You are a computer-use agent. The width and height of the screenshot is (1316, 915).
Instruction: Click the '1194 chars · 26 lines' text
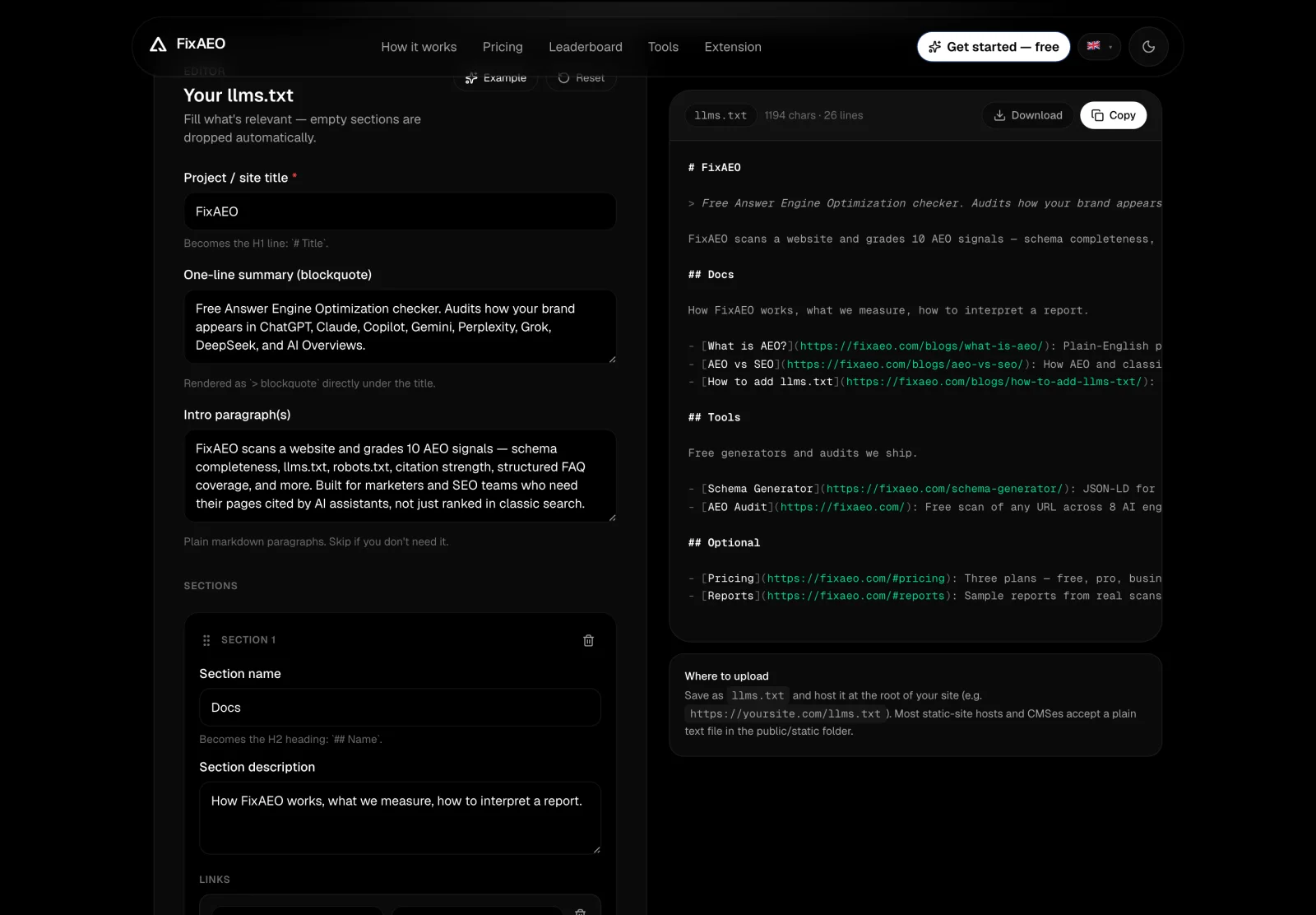tap(813, 115)
